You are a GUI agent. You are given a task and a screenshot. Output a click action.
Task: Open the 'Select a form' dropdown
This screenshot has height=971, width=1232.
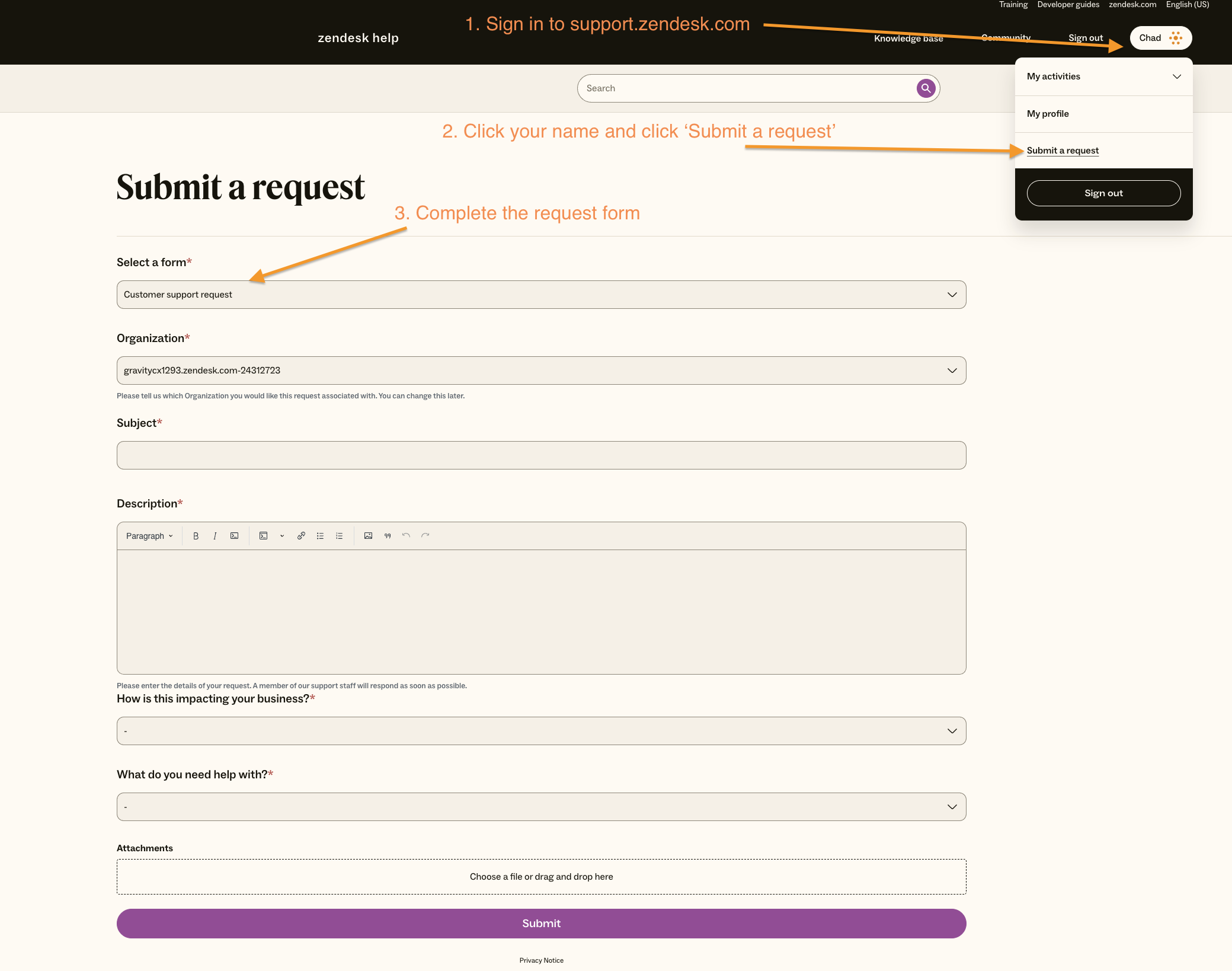541,295
